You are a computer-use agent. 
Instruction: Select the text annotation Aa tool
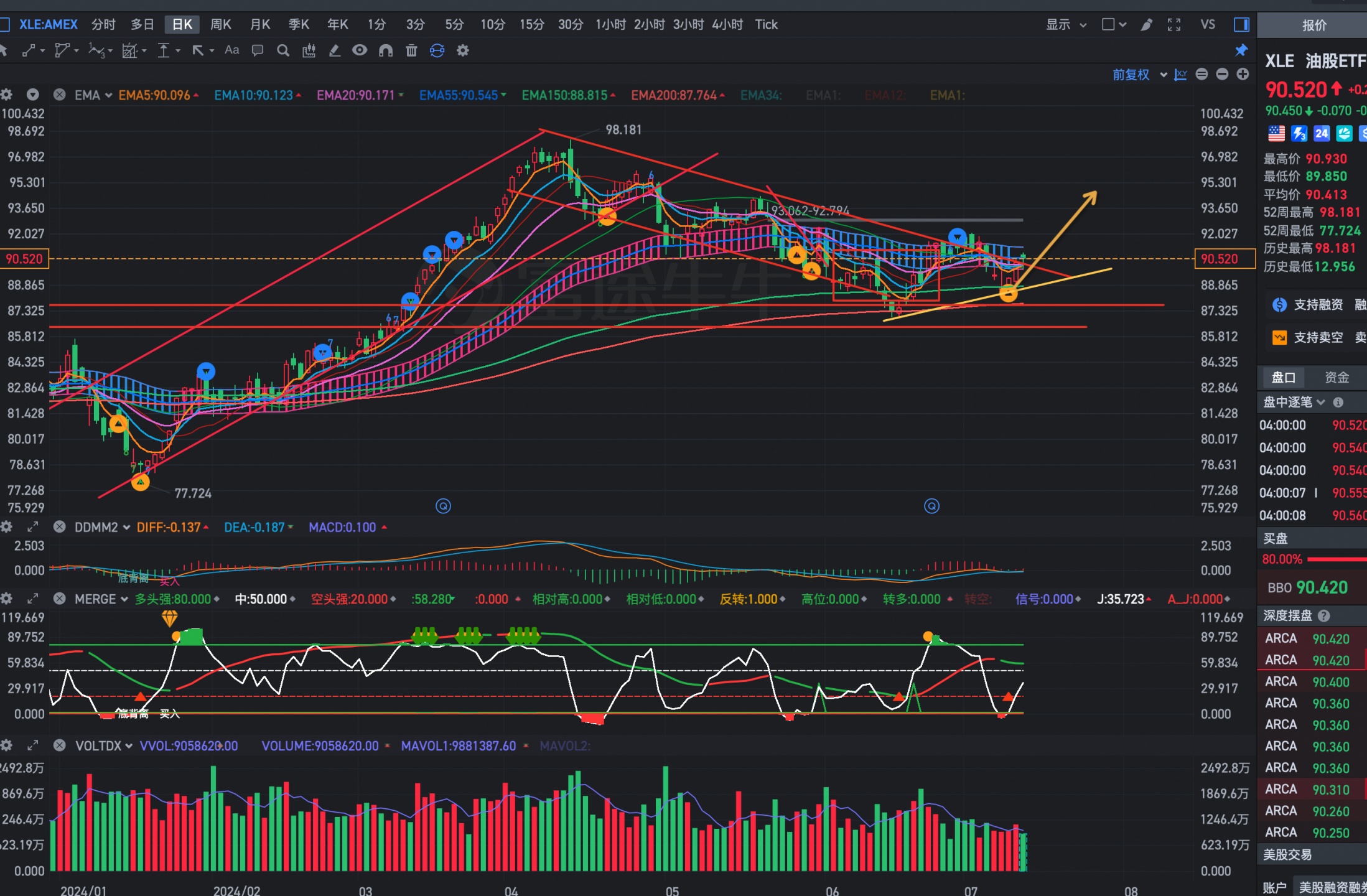click(x=231, y=50)
